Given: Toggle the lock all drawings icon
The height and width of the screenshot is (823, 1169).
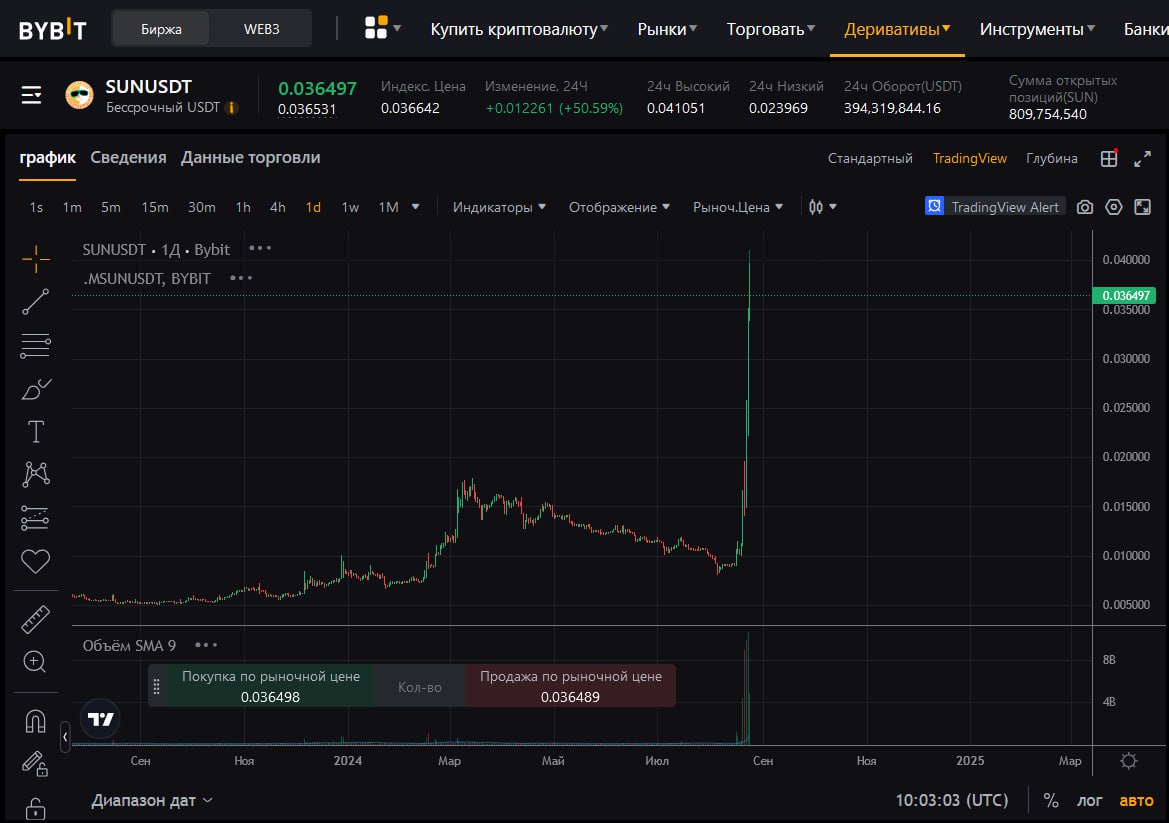Looking at the screenshot, I should [35, 808].
